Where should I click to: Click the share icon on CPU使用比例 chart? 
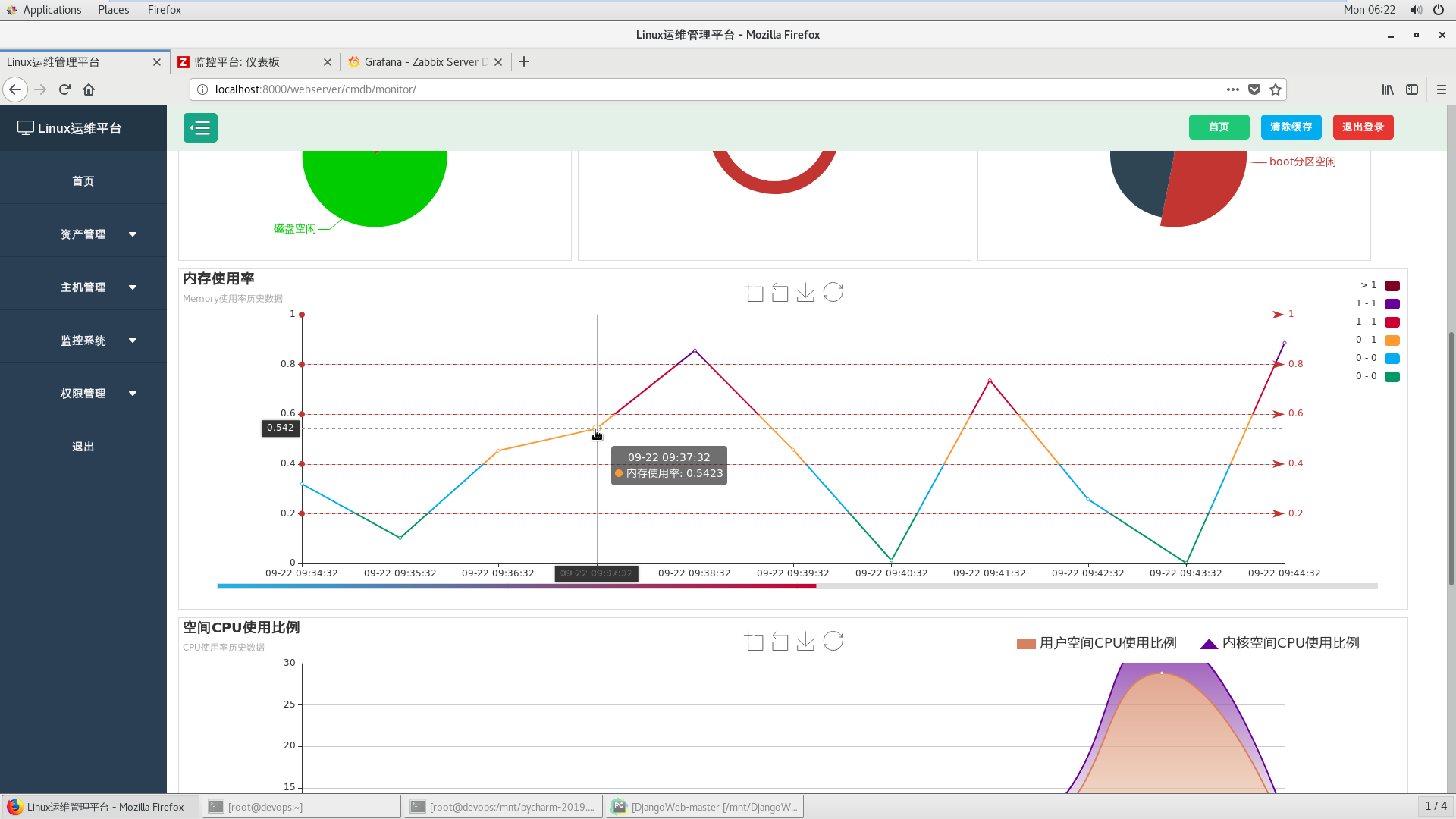780,641
